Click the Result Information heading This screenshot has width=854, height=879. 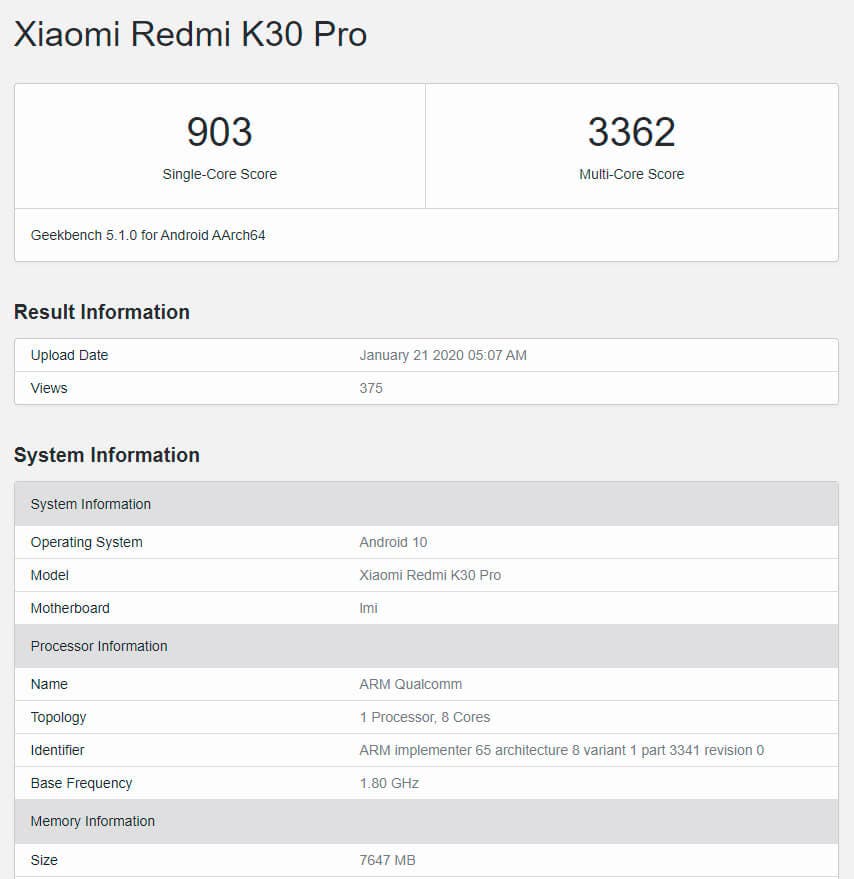click(101, 311)
